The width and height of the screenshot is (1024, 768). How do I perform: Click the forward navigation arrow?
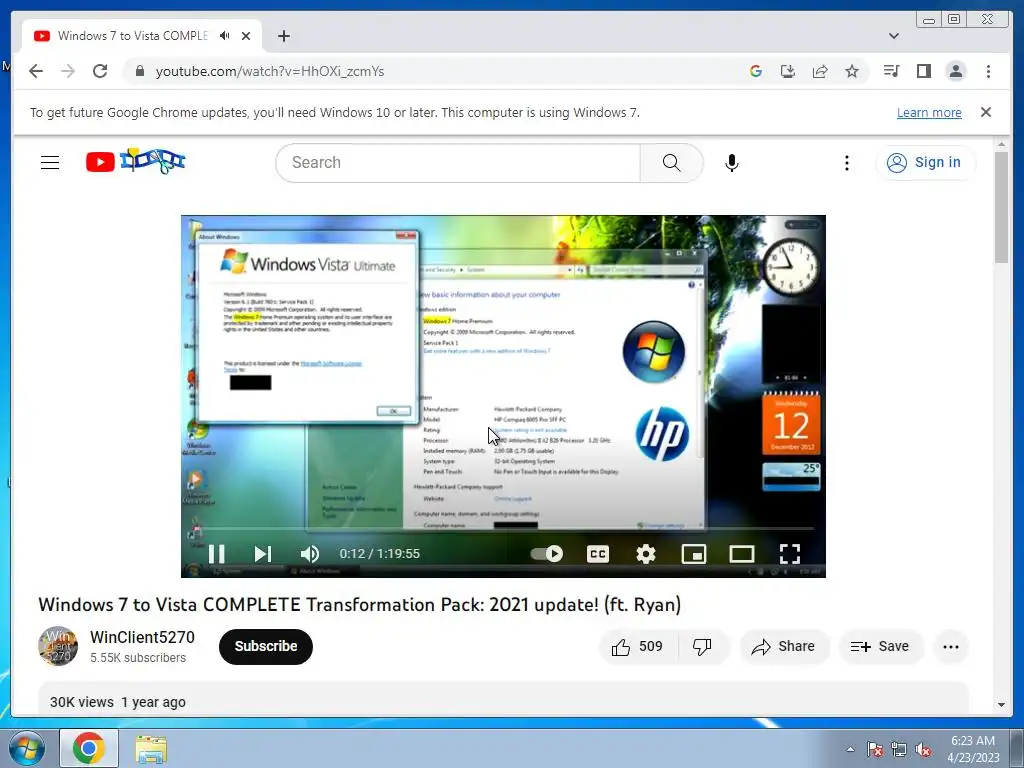click(x=68, y=71)
